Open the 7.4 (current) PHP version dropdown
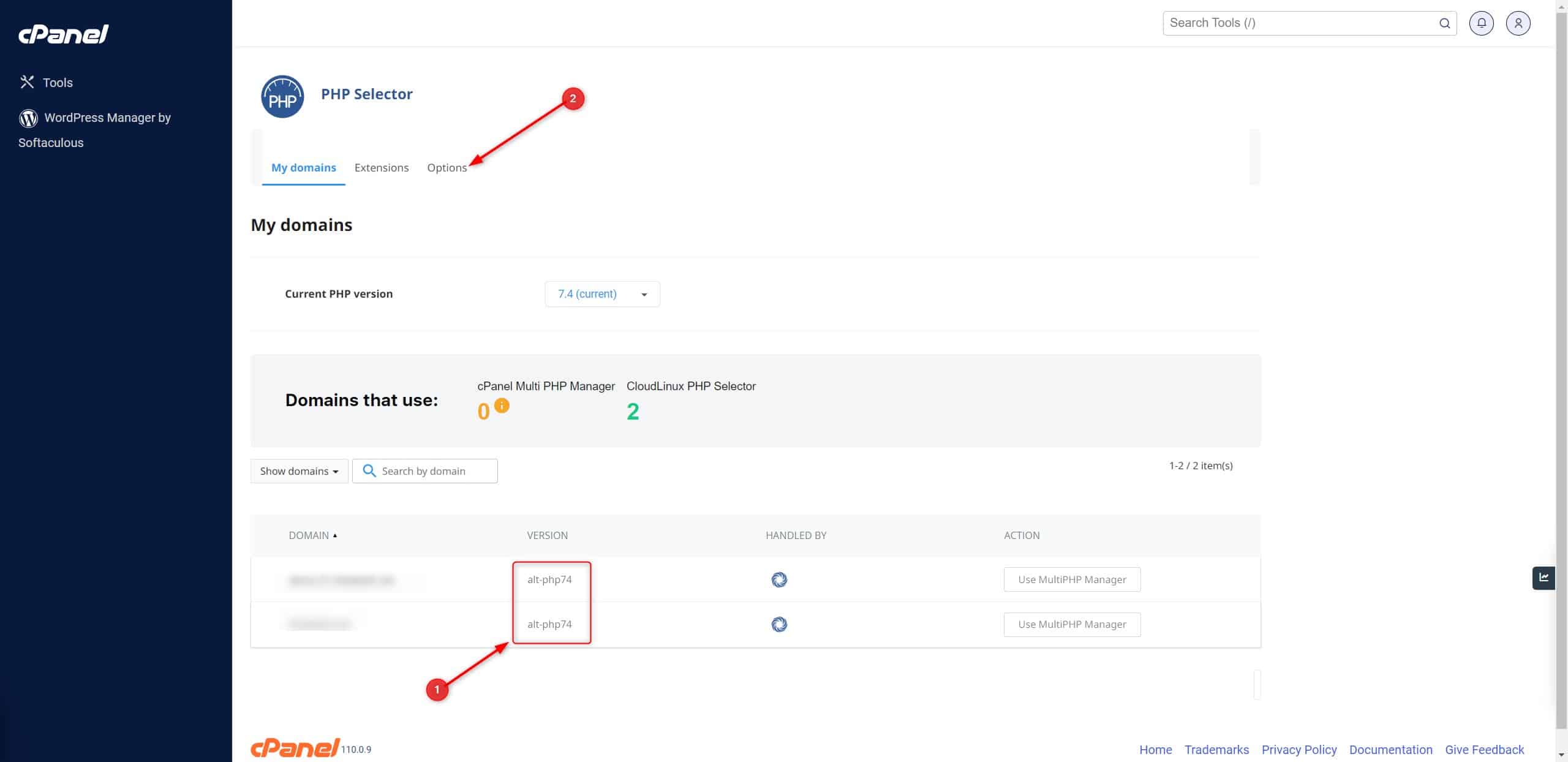This screenshot has height=762, width=1568. coord(603,294)
